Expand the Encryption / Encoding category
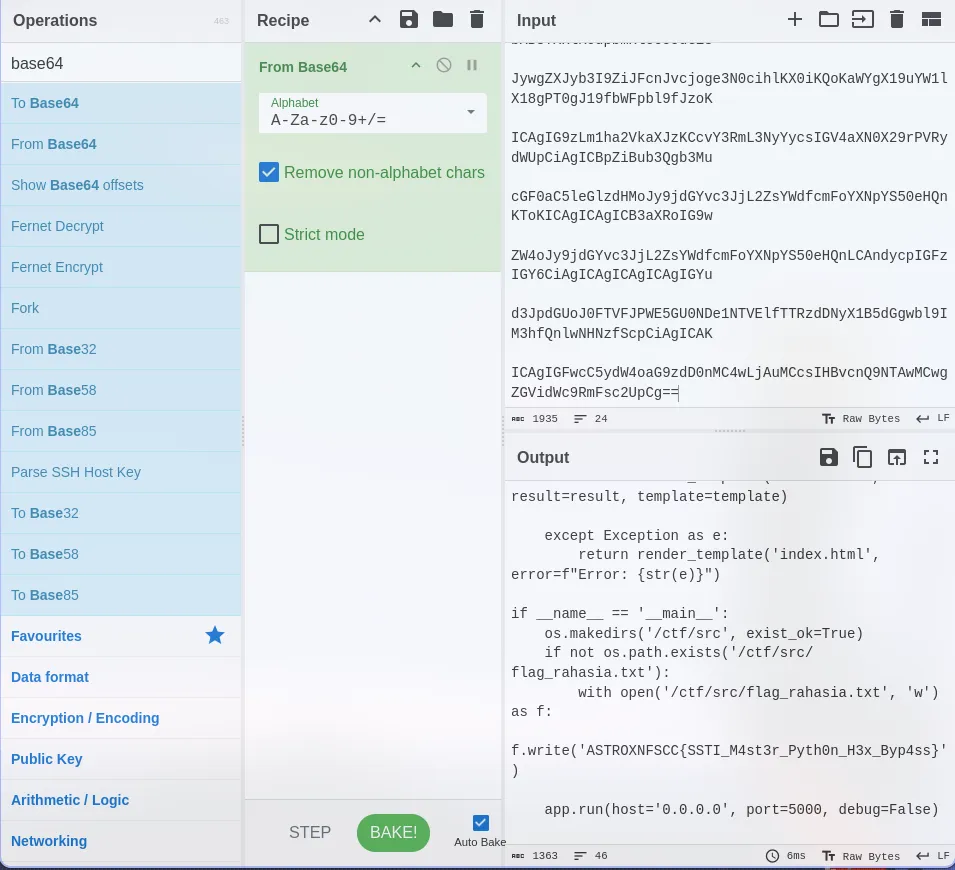This screenshot has height=870, width=955. coord(85,718)
